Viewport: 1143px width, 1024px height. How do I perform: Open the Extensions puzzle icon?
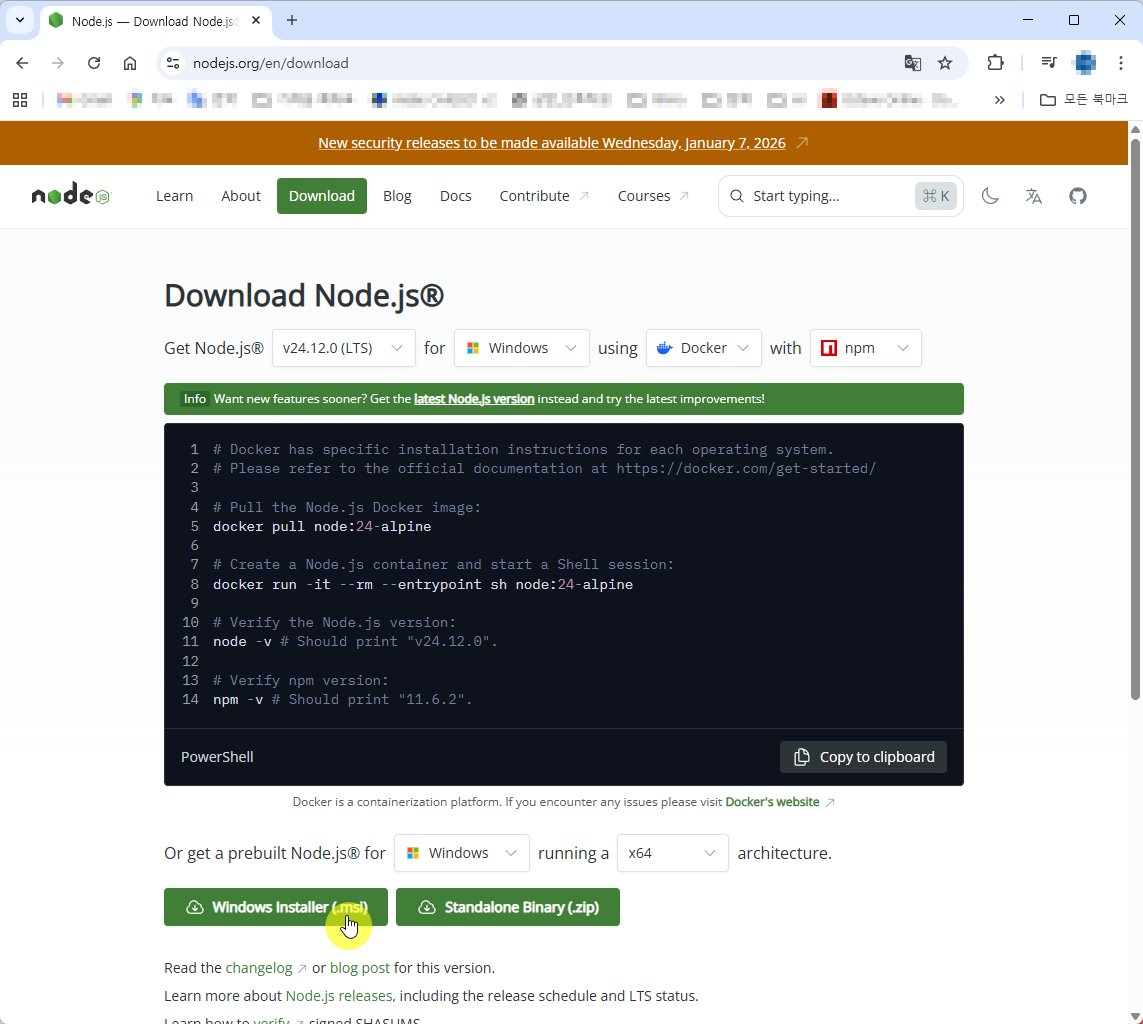tap(995, 63)
